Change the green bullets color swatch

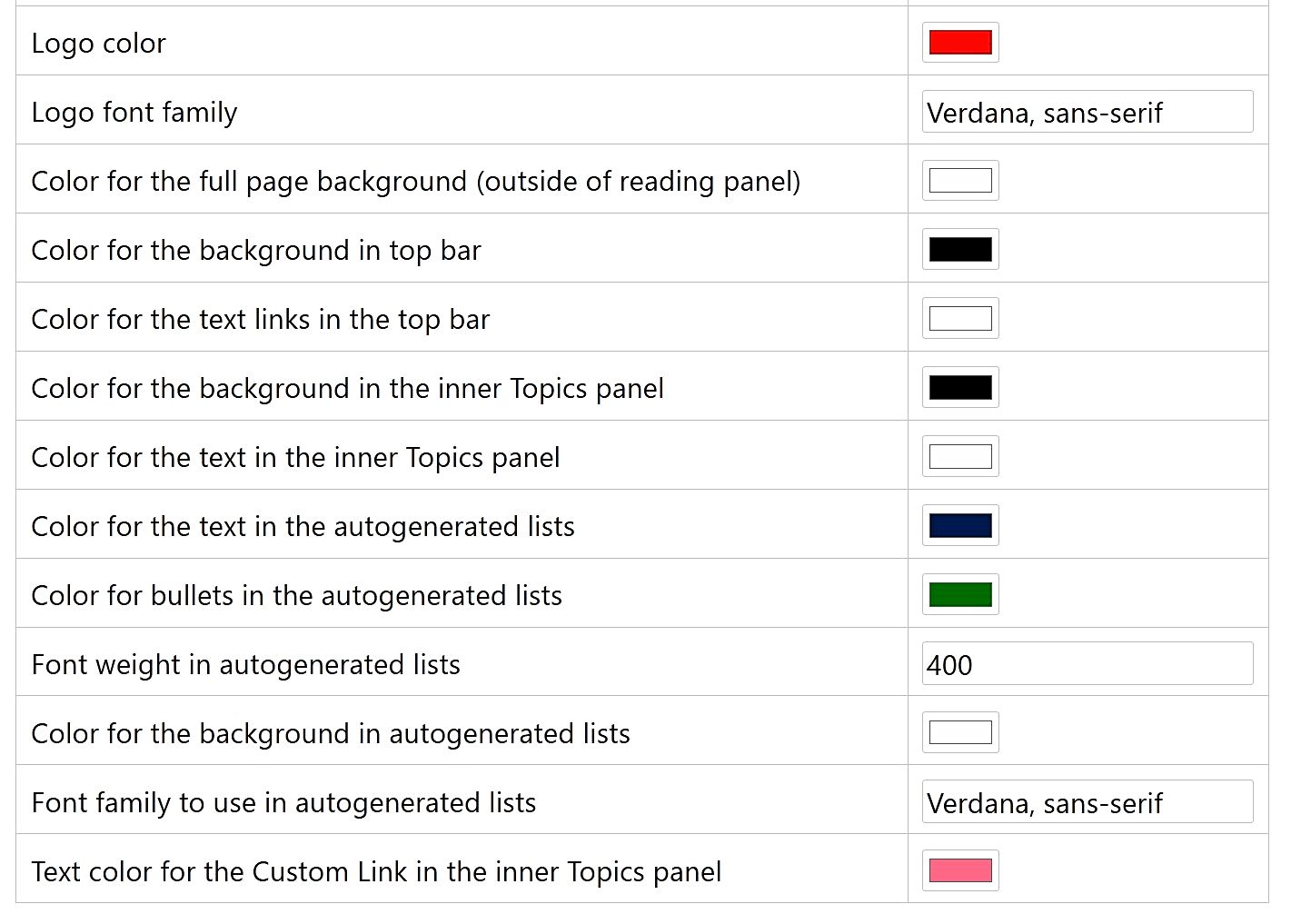pos(960,595)
